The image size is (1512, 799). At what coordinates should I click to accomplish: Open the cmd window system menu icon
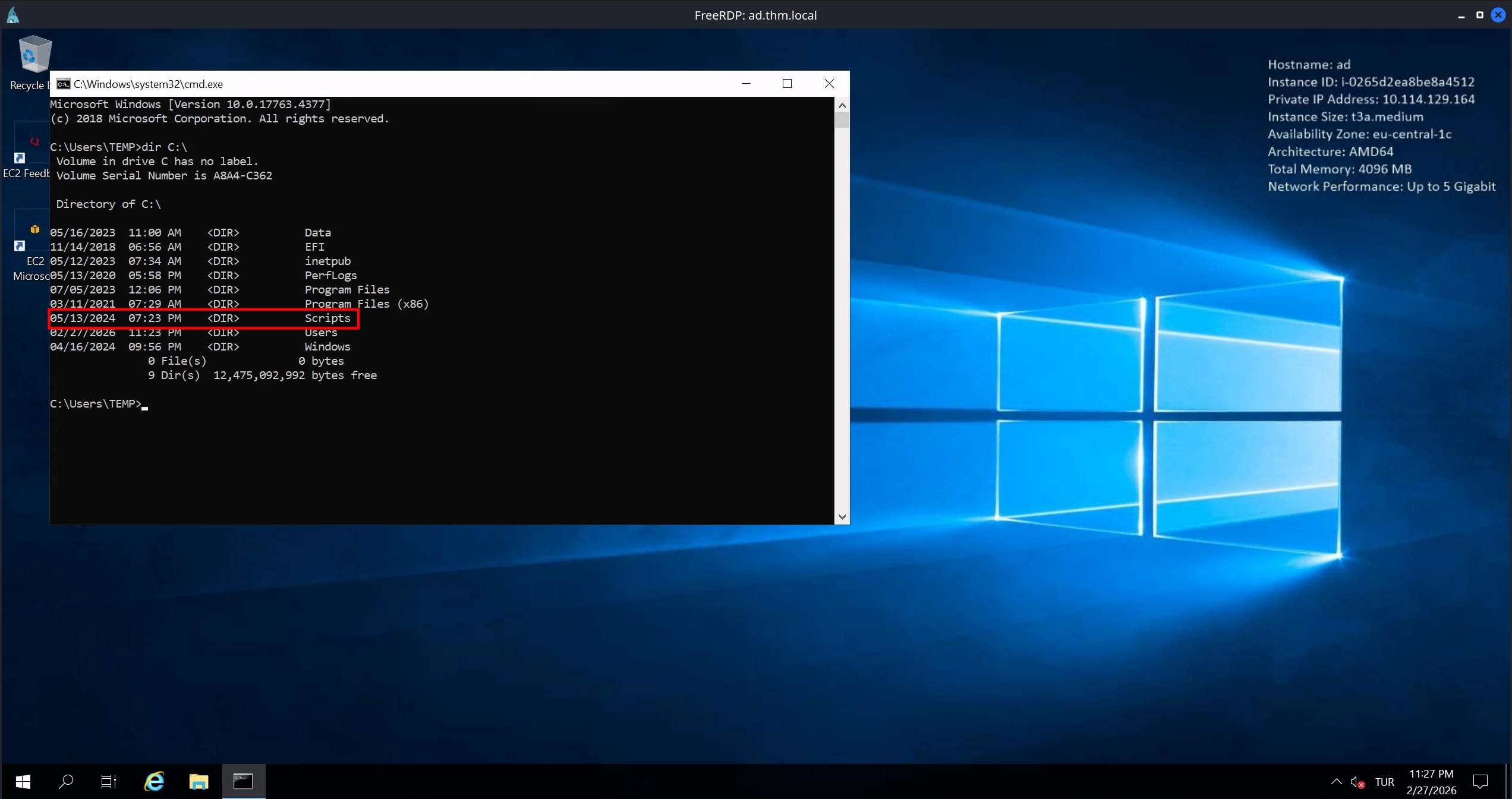click(x=63, y=84)
